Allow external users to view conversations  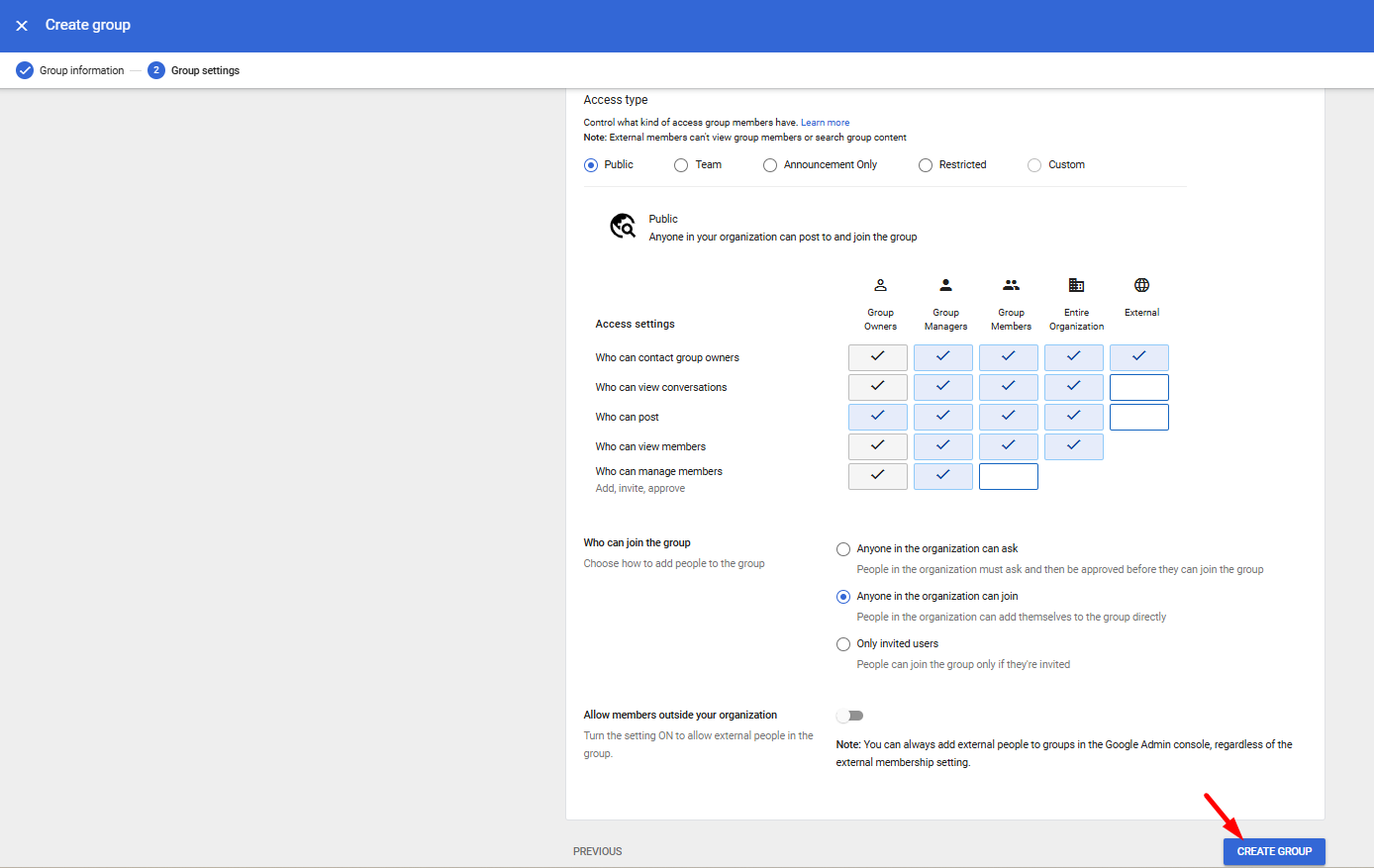1138,387
